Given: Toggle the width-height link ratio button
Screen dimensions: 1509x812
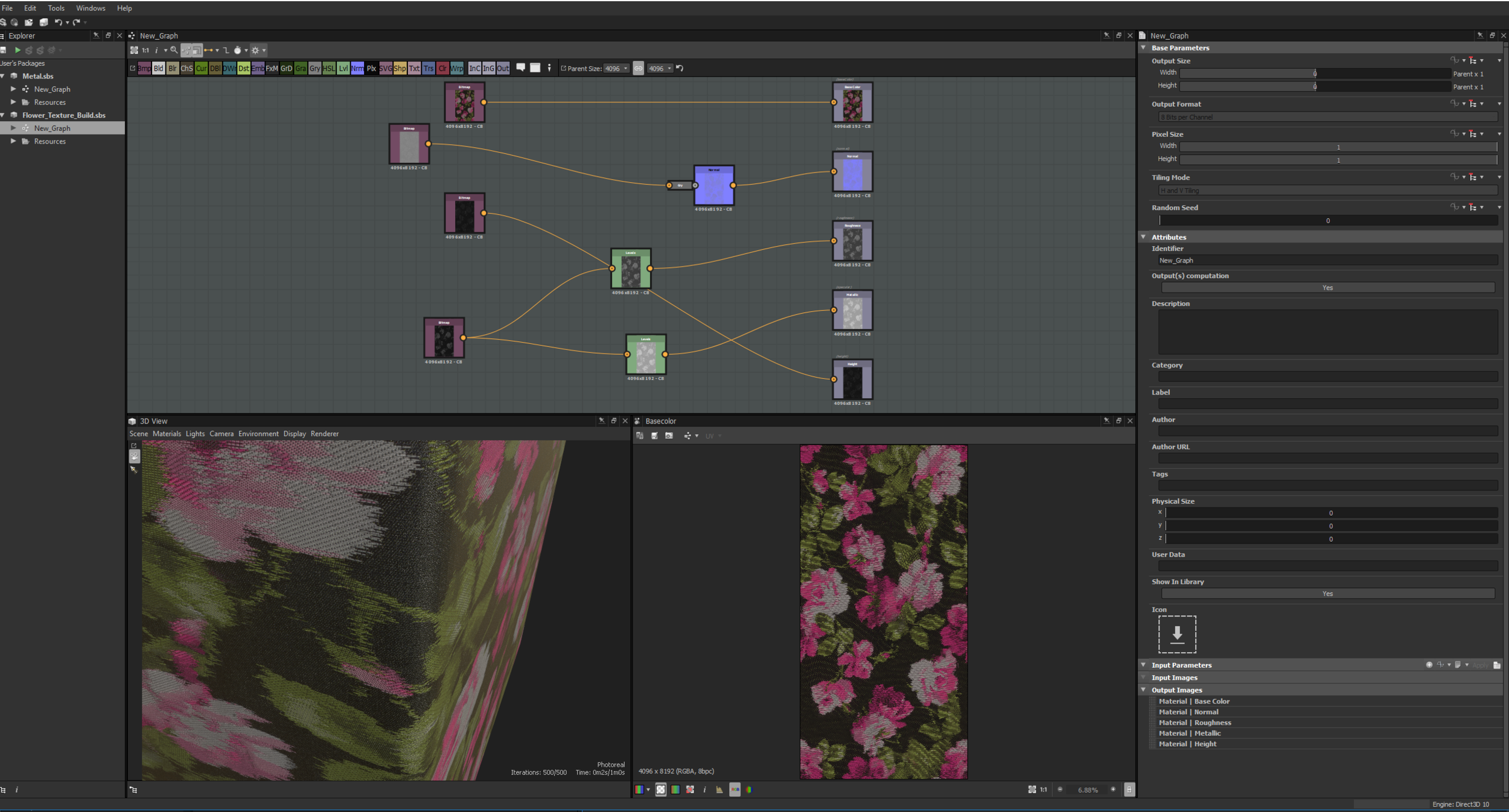Looking at the screenshot, I should click(x=638, y=68).
